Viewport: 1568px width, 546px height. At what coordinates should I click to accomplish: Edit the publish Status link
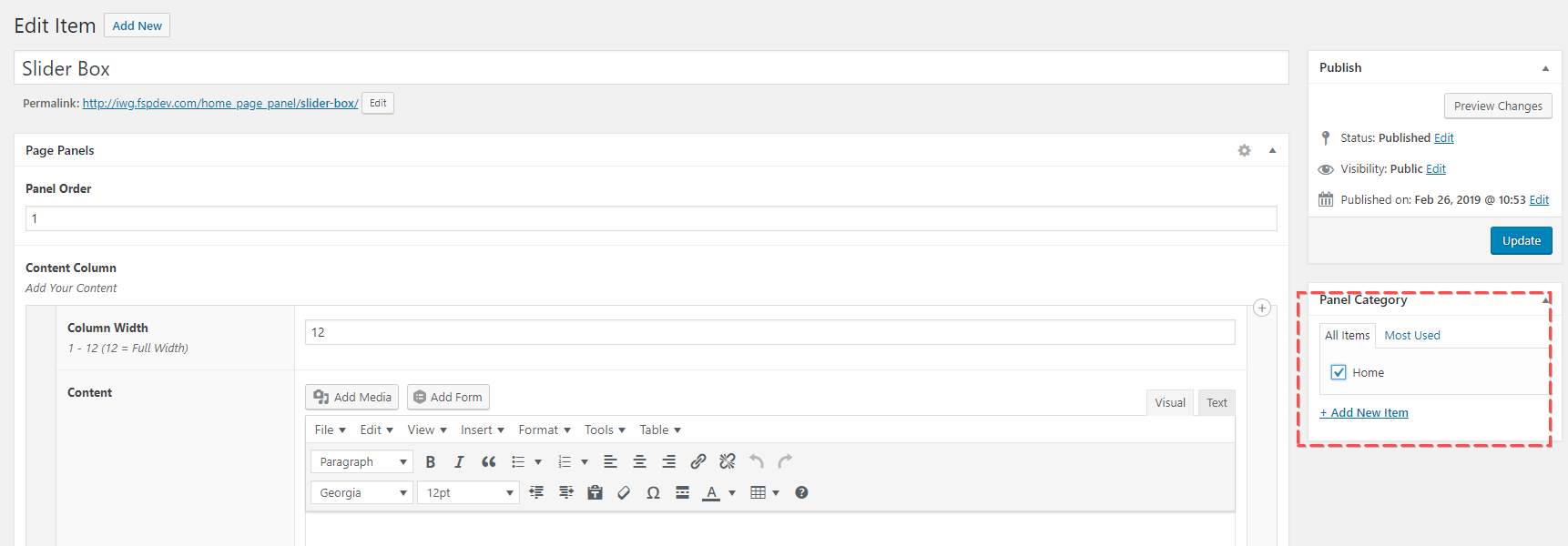tap(1444, 137)
